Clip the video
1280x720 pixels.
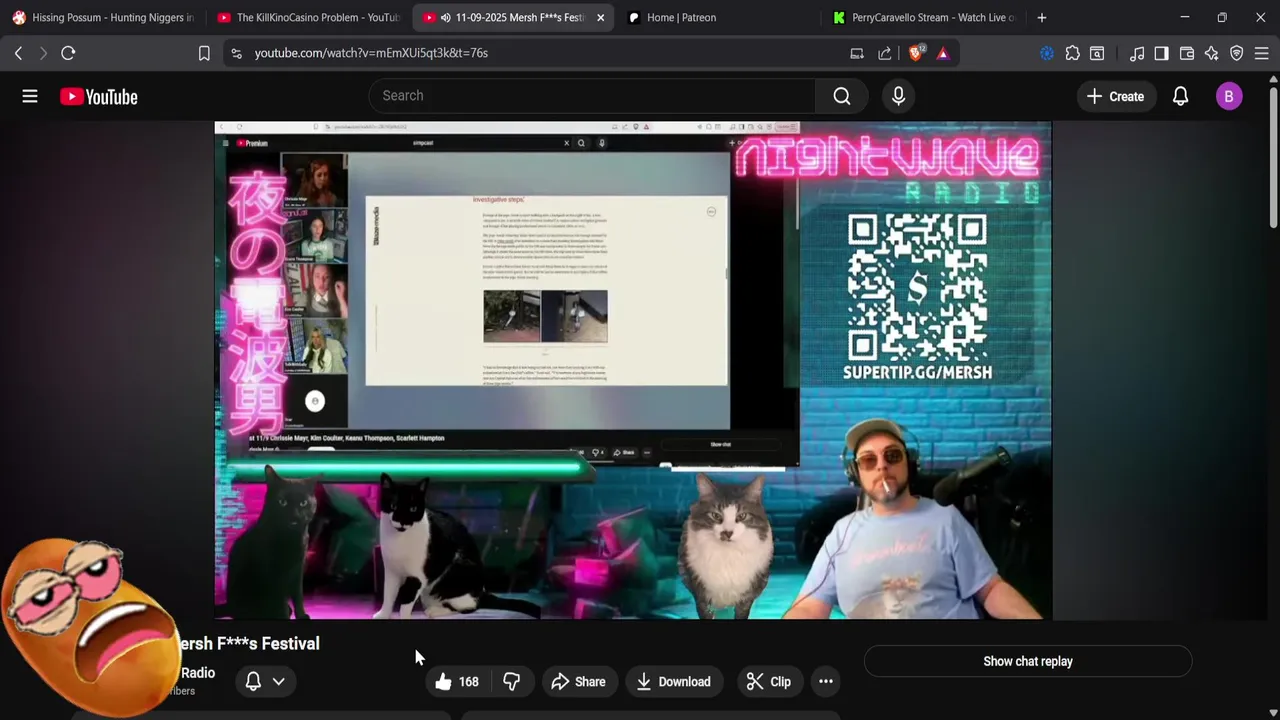(769, 682)
